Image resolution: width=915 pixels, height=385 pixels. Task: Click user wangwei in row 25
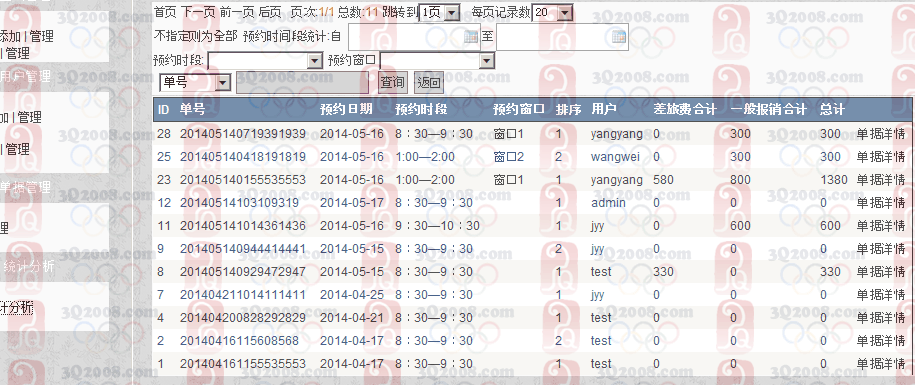[x=615, y=157]
